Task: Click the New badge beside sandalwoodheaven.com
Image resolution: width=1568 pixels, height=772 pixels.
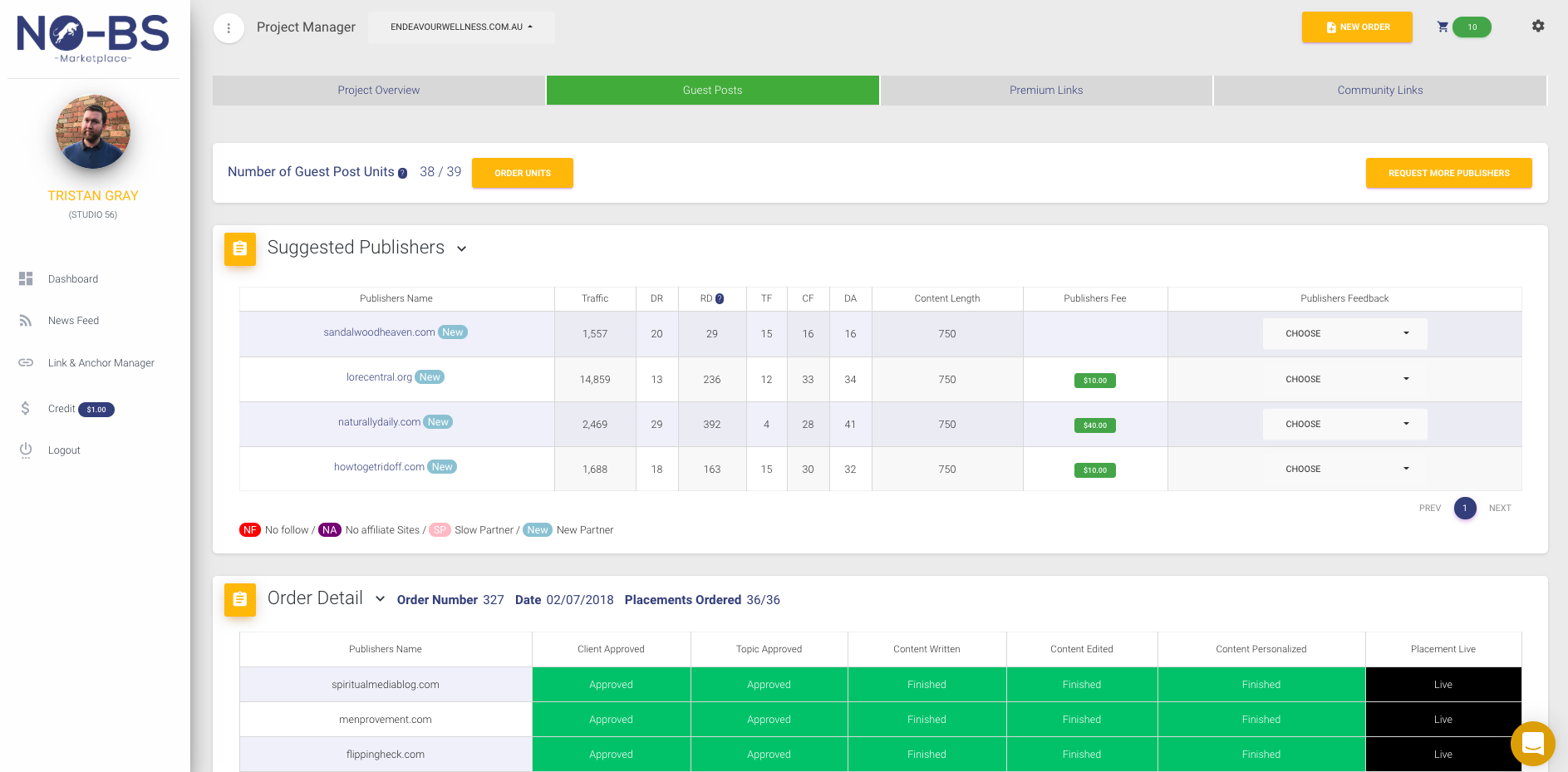Action: [453, 332]
